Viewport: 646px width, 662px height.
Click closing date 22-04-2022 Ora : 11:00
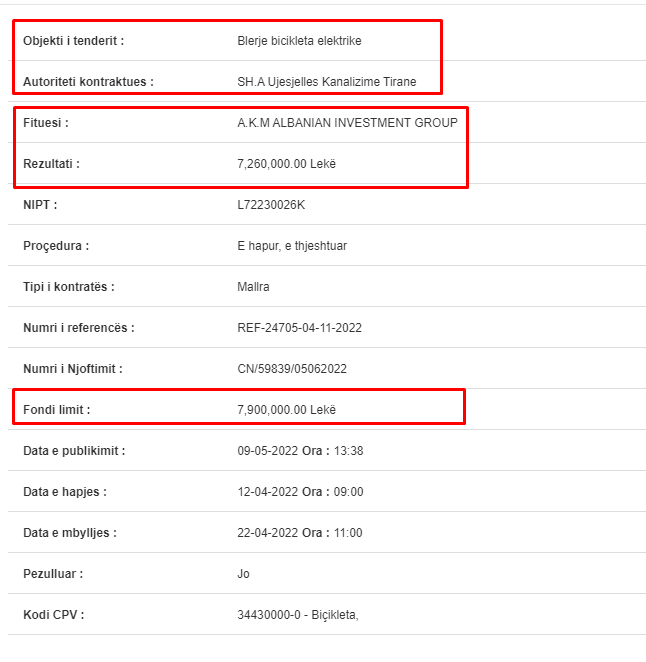[x=300, y=533]
